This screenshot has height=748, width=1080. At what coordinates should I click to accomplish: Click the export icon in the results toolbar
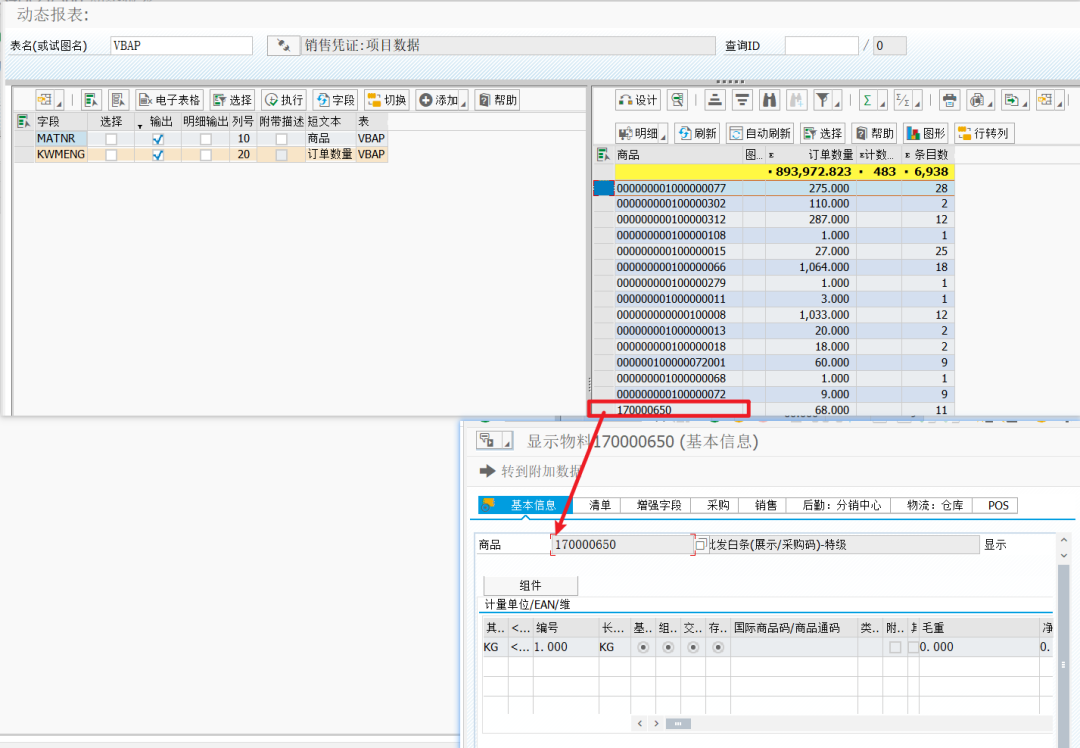pyautogui.click(x=1011, y=101)
